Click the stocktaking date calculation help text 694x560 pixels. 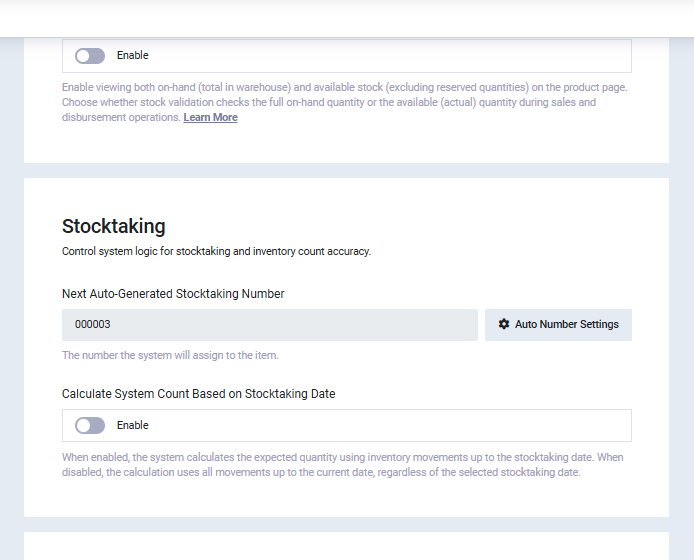[340, 465]
